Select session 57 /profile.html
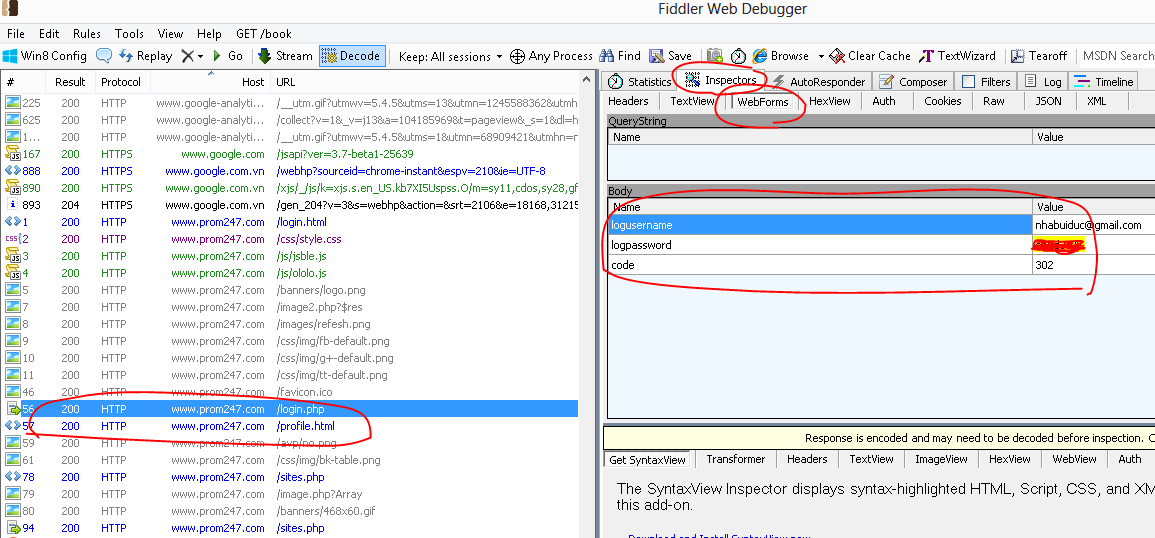 291,426
